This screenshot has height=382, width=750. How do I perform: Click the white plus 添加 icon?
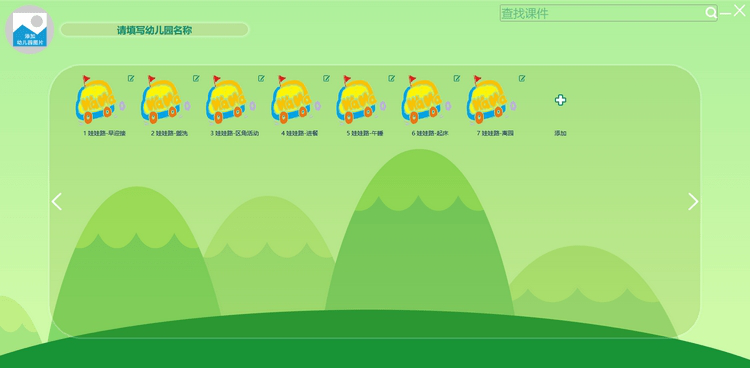tap(561, 100)
